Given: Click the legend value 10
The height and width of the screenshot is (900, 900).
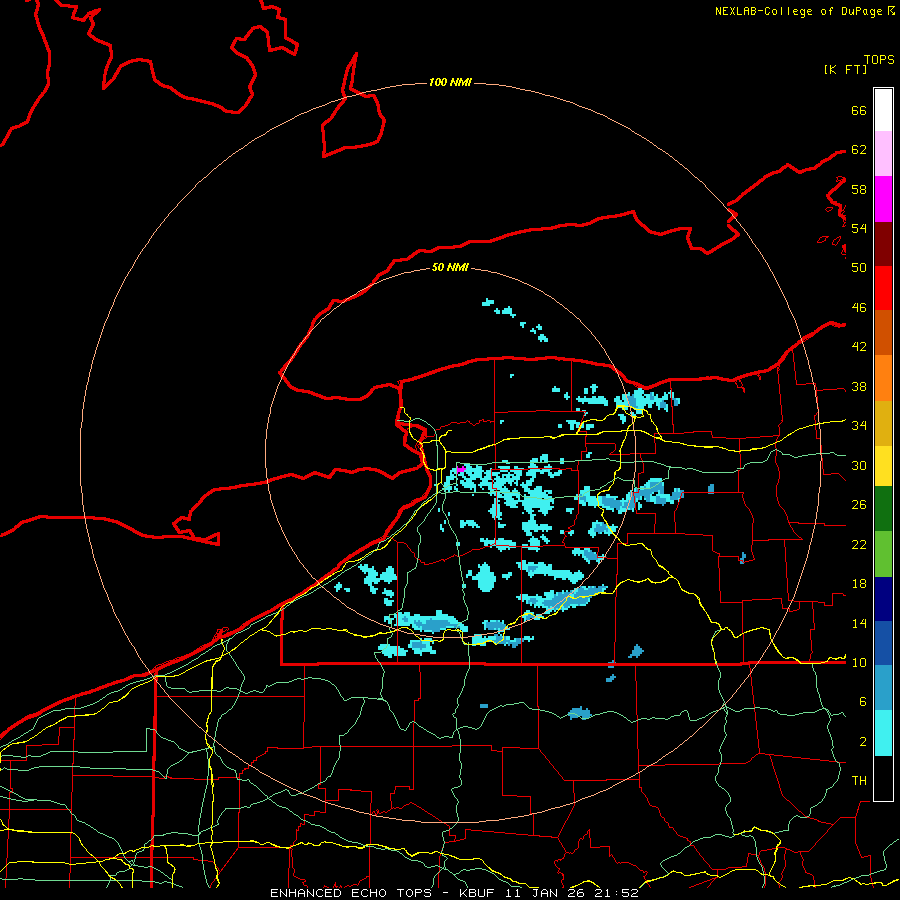Looking at the screenshot, I should click(859, 663).
